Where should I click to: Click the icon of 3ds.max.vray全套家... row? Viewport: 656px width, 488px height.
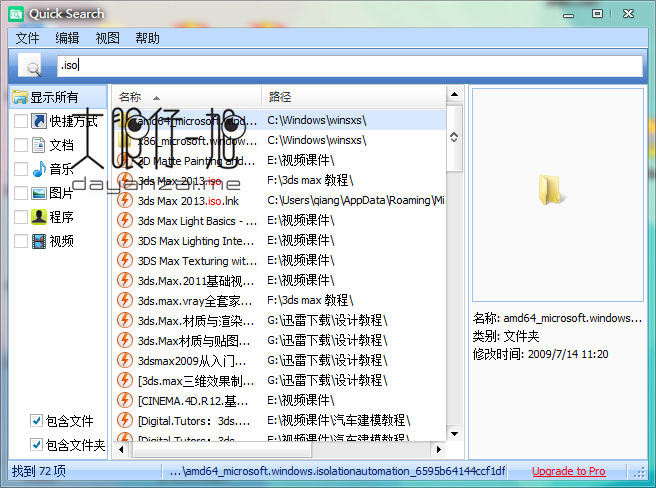click(125, 301)
